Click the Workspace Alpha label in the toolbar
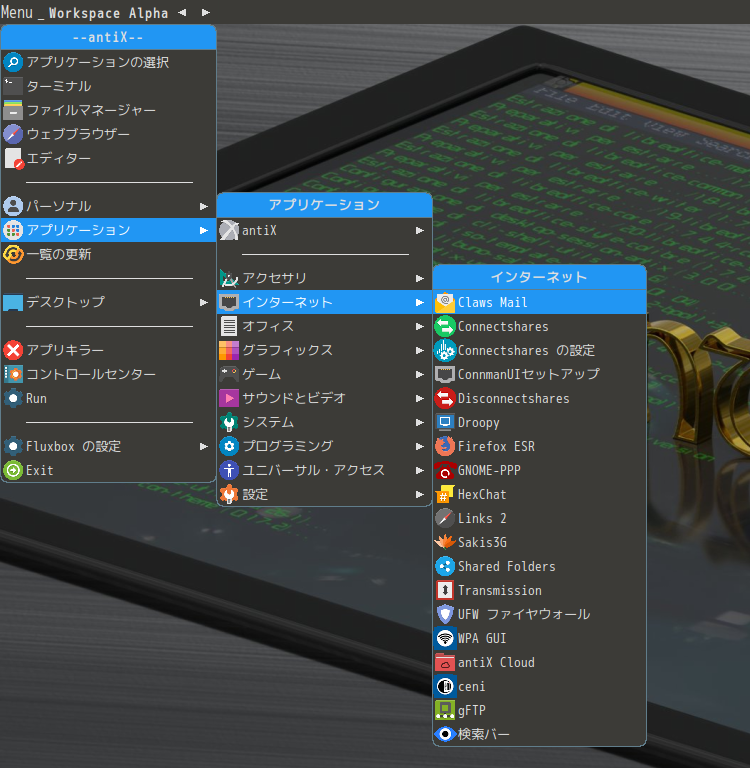The height and width of the screenshot is (768, 750). (108, 13)
